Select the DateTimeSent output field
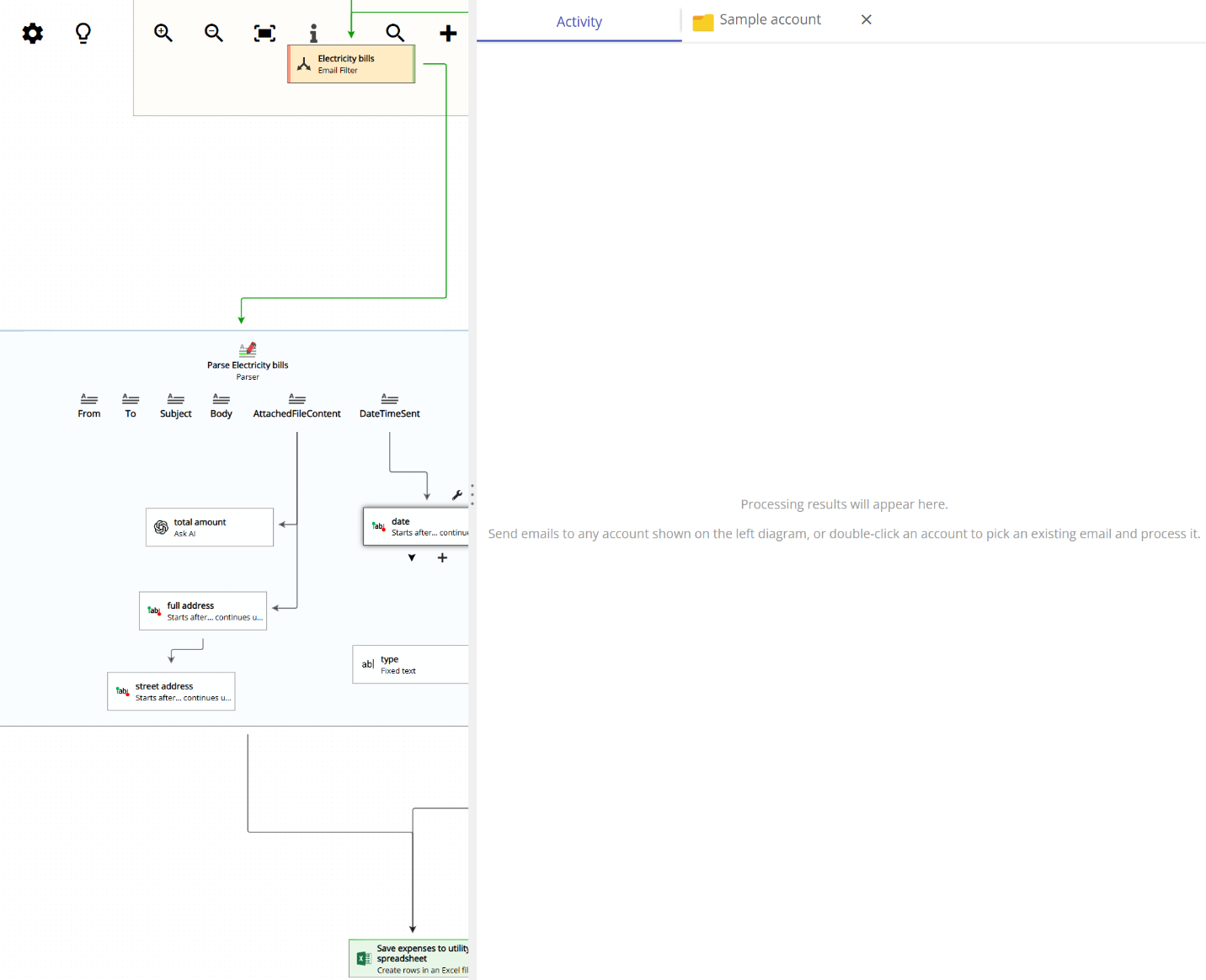 click(x=389, y=405)
